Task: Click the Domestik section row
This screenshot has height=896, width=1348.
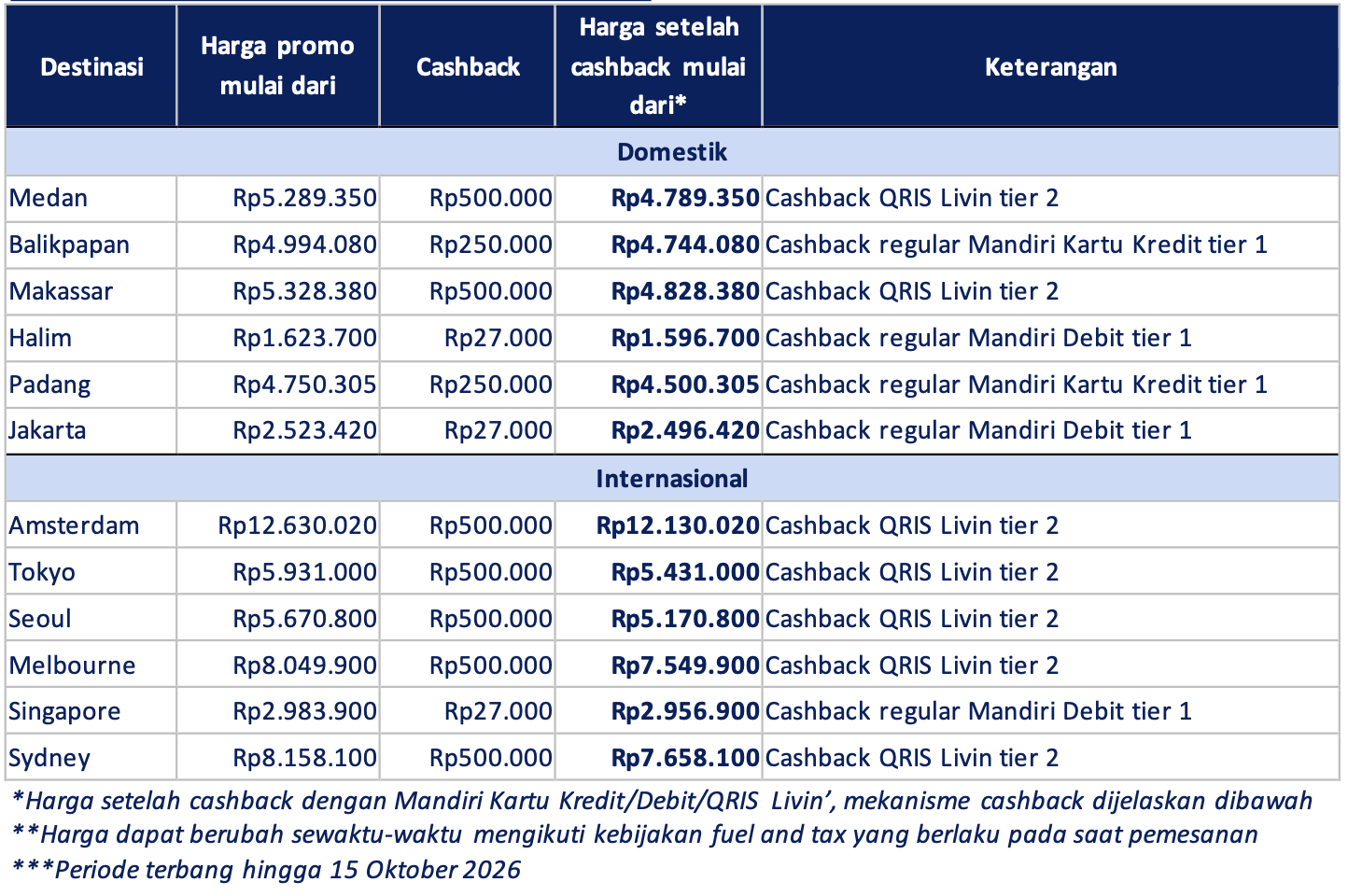Action: point(672,152)
